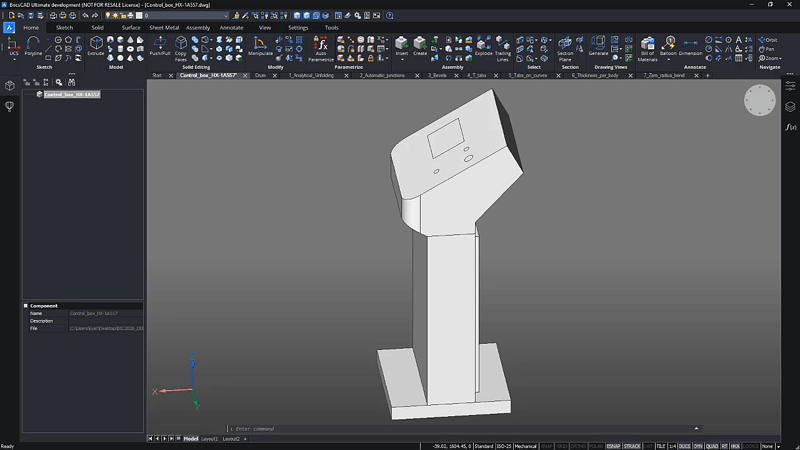Viewport: 800px width, 450px height.
Task: Switch to the Annotate ribbon tab
Action: (x=231, y=28)
